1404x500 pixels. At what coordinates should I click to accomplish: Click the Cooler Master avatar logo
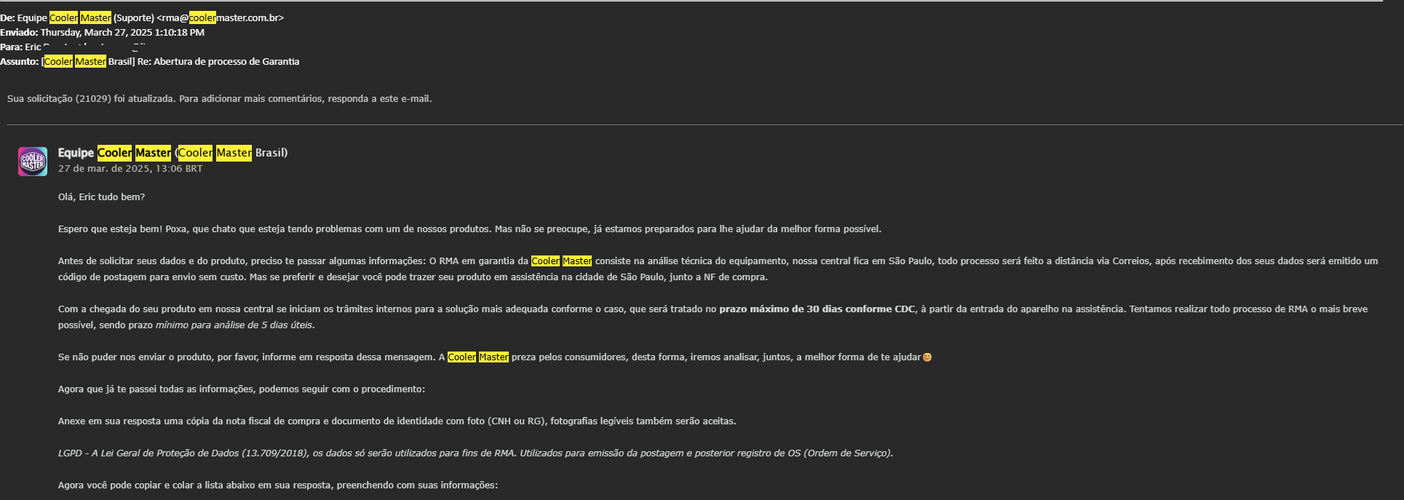point(32,161)
